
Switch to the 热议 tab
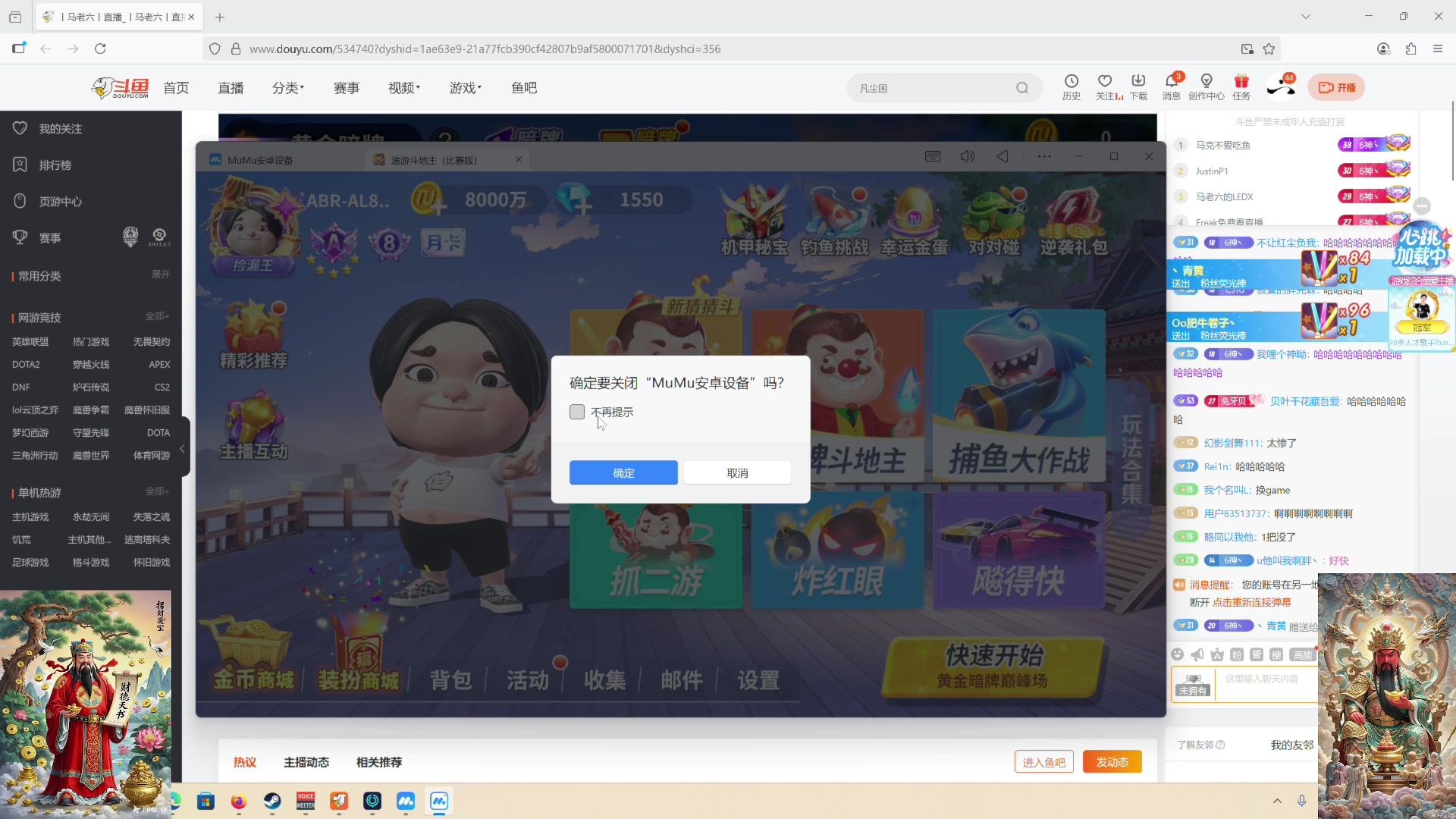click(244, 762)
